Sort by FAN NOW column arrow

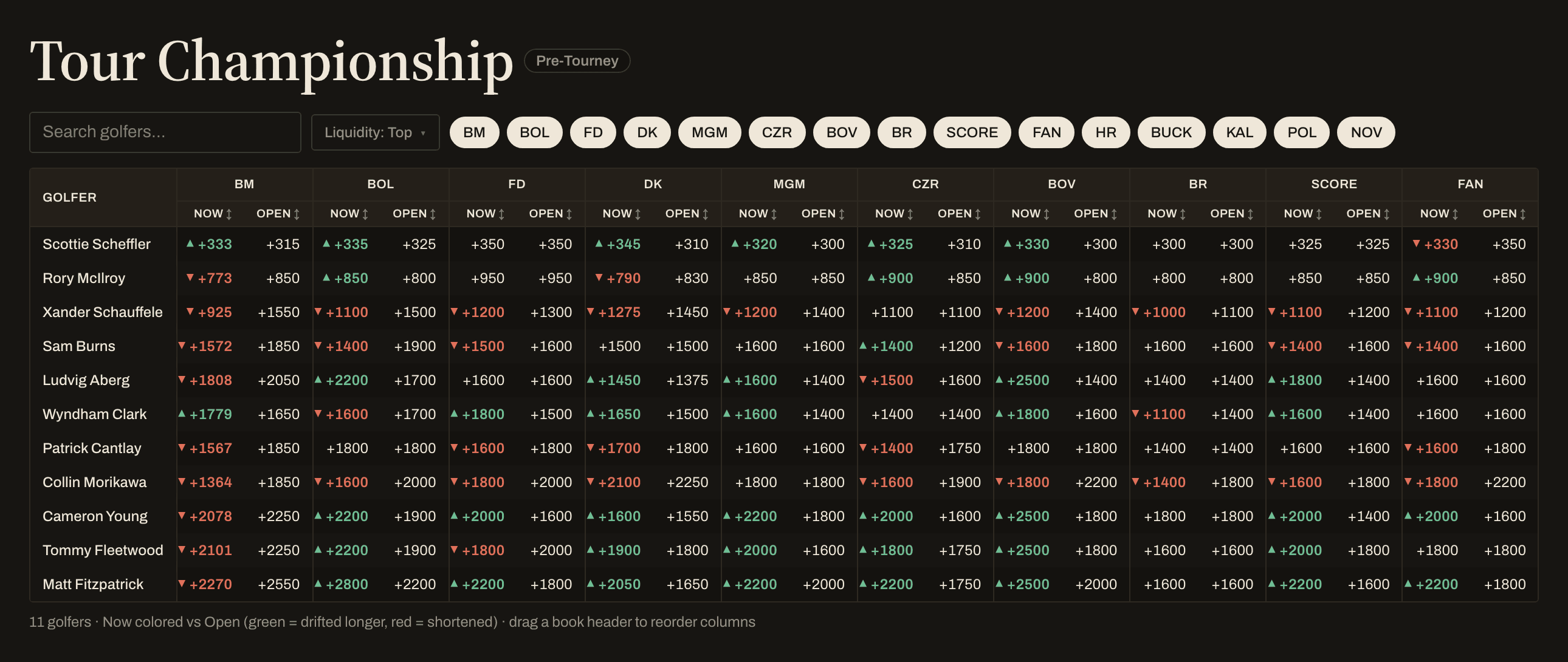[x=1456, y=214]
